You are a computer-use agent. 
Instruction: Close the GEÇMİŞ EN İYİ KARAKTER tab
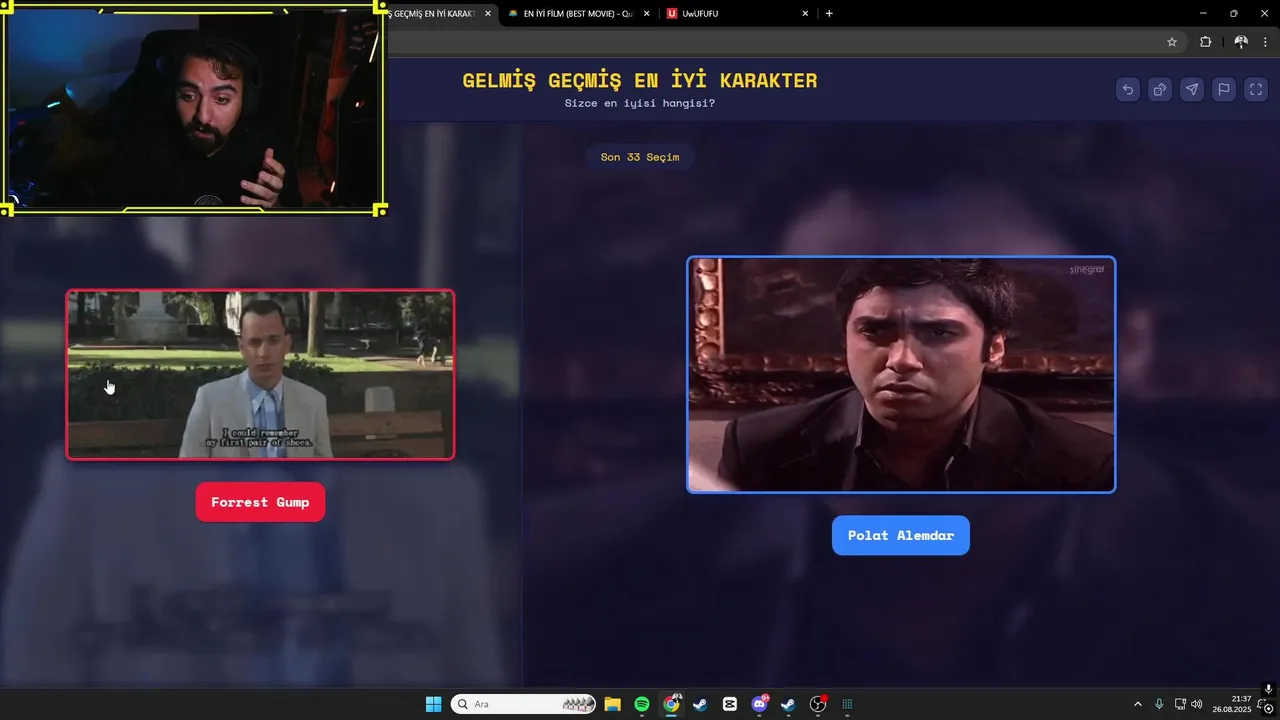point(488,14)
